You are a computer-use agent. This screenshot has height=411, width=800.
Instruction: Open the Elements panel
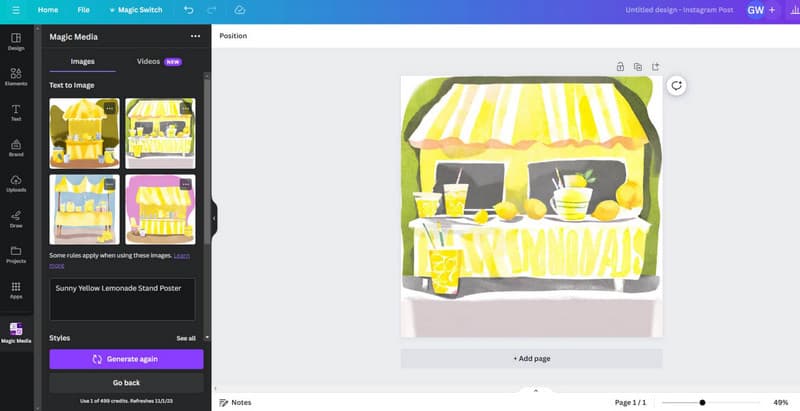coord(16,76)
